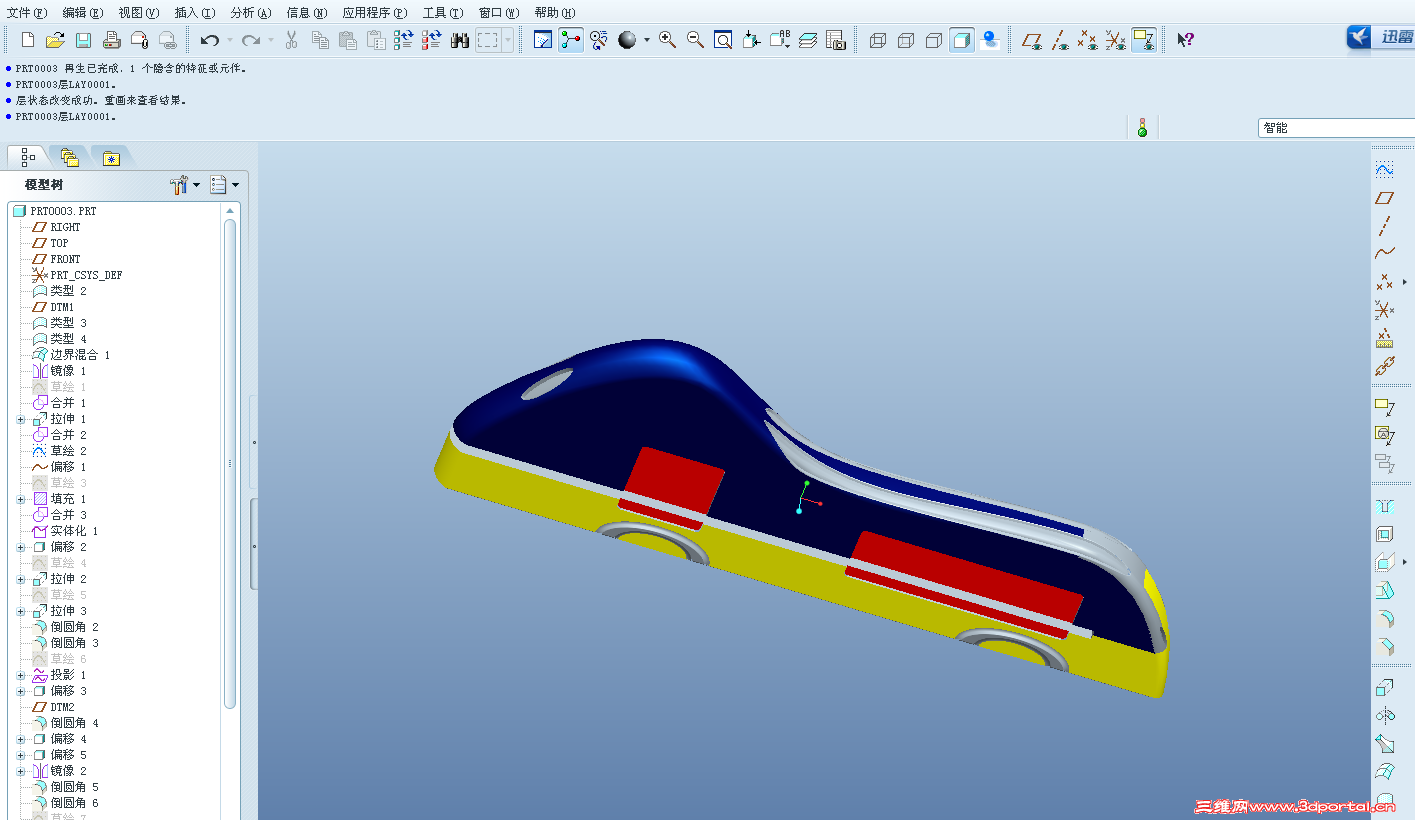
Task: Switch to the folder browser tab
Action: [x=69, y=157]
